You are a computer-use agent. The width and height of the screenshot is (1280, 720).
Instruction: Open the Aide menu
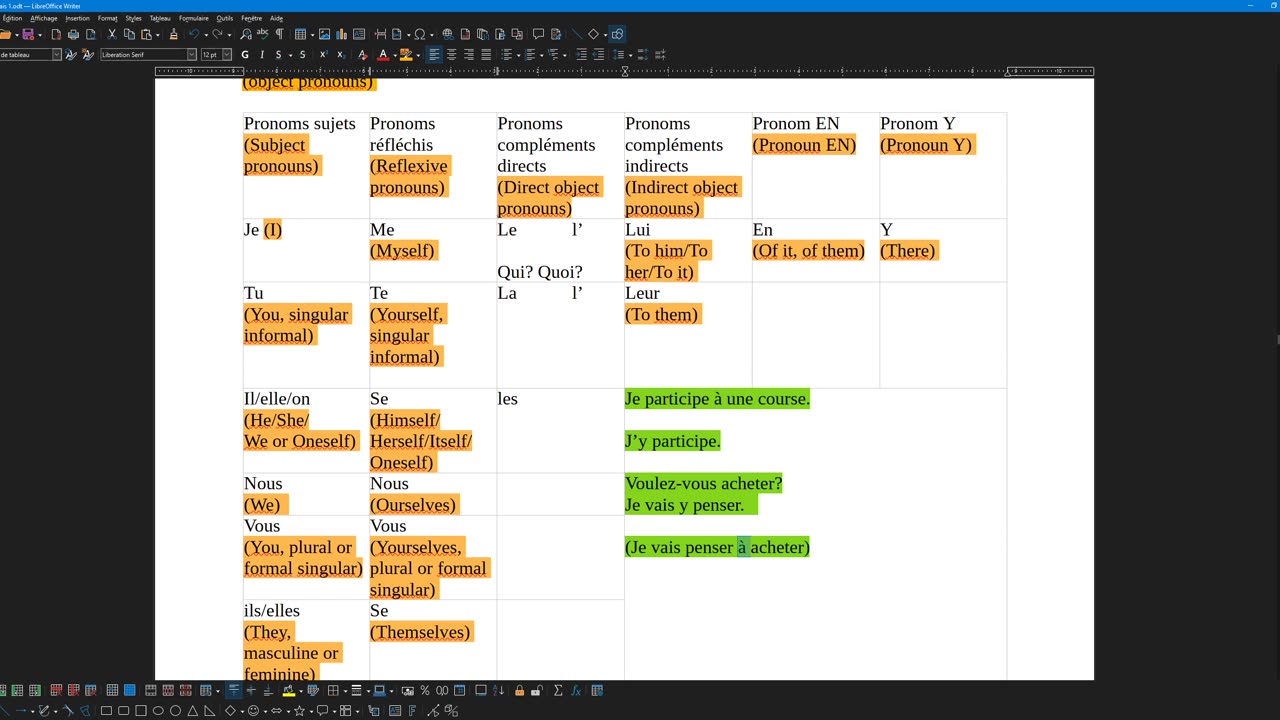pos(277,18)
